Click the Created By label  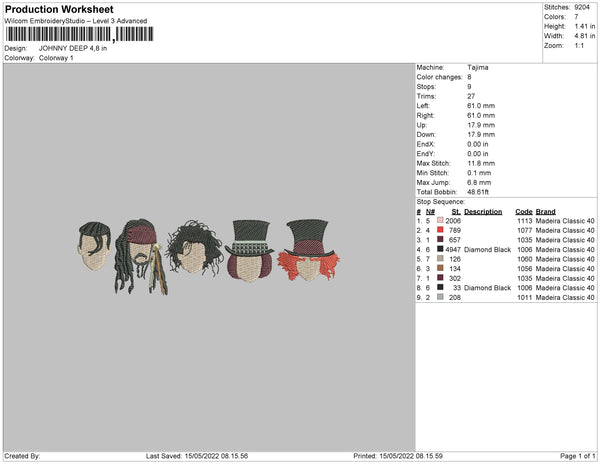pos(22,456)
